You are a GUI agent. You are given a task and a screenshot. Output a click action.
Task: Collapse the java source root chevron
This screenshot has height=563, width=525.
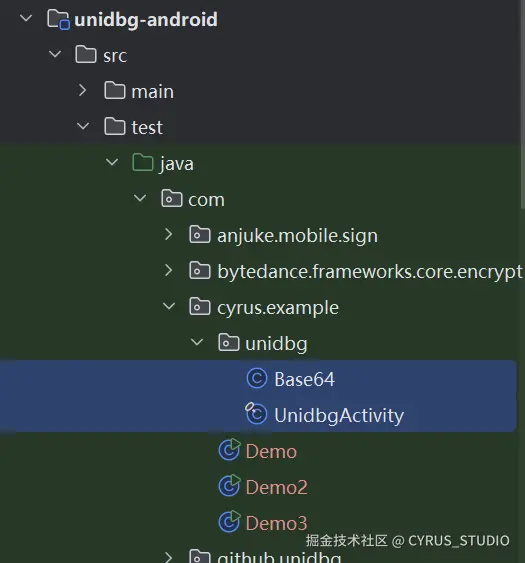(112, 162)
